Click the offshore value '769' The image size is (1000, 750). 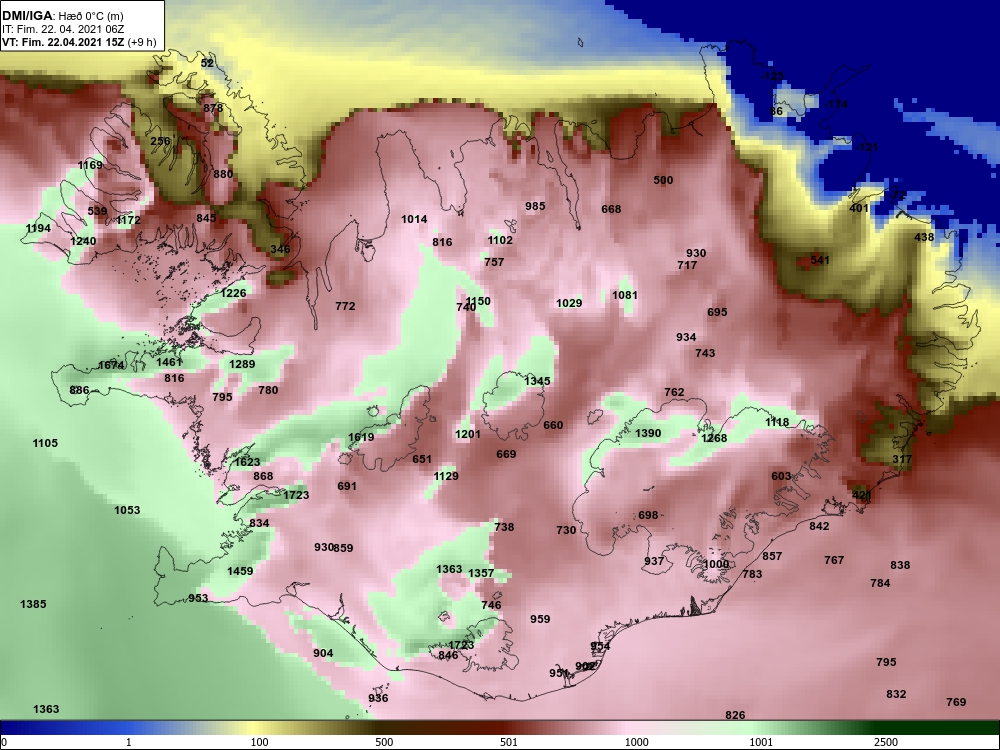click(956, 702)
